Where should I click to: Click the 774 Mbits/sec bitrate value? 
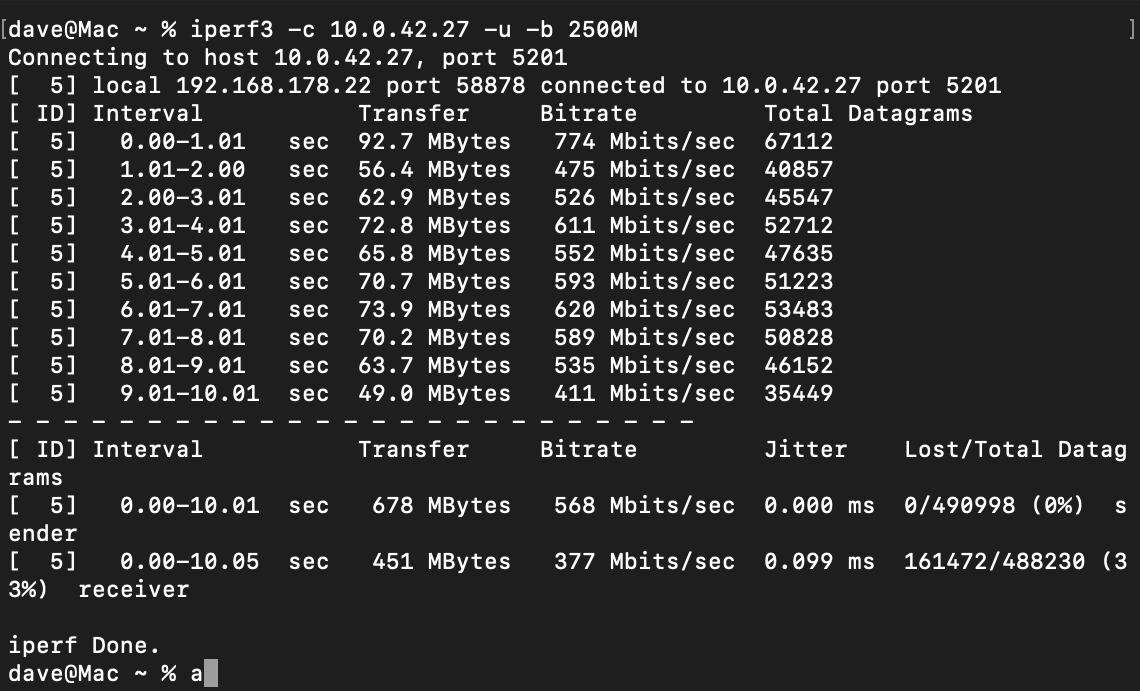coord(644,142)
